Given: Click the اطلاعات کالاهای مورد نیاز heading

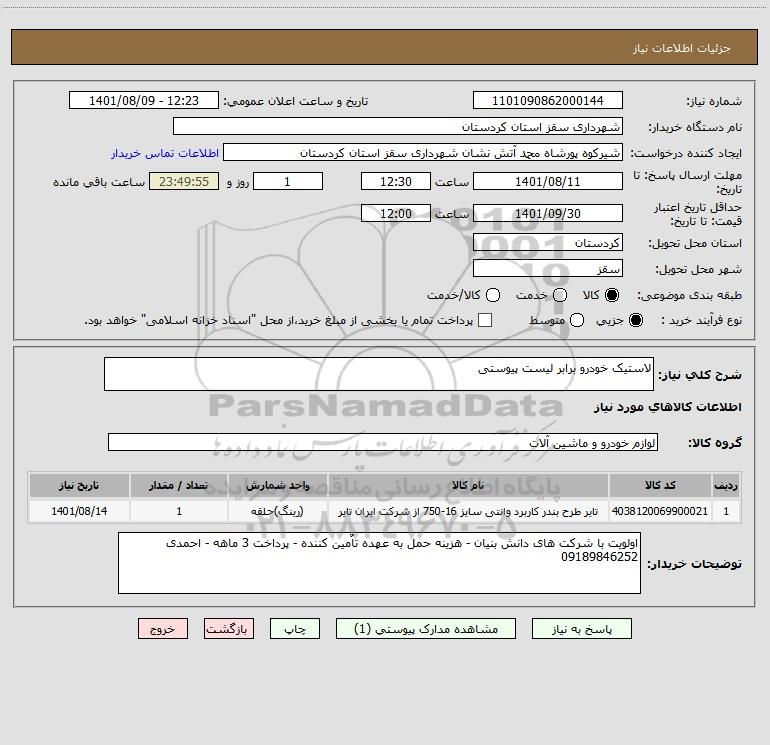Looking at the screenshot, I should click(x=667, y=407).
